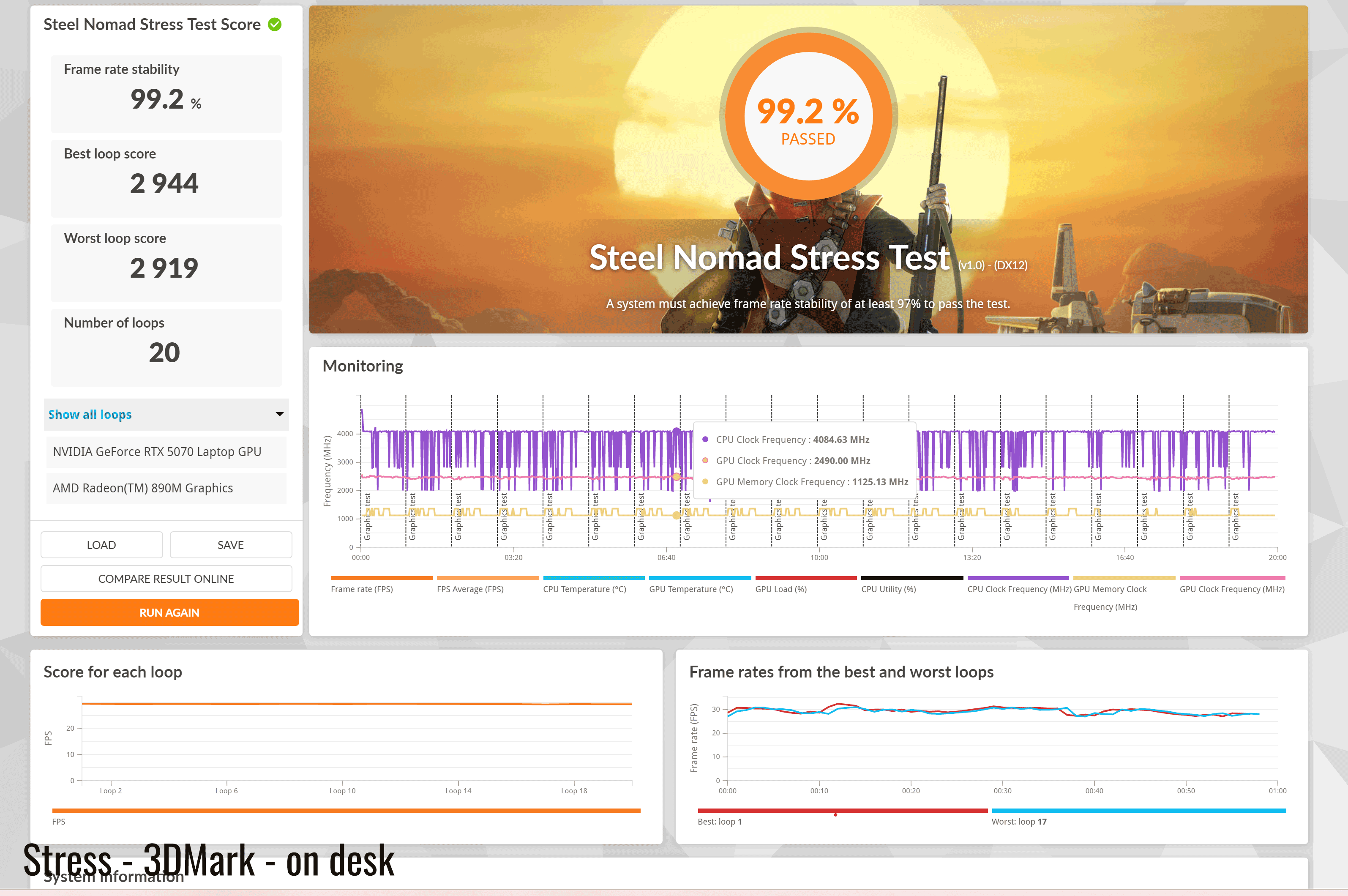Click the 99.2 % PASSED score circle

pyautogui.click(x=808, y=117)
